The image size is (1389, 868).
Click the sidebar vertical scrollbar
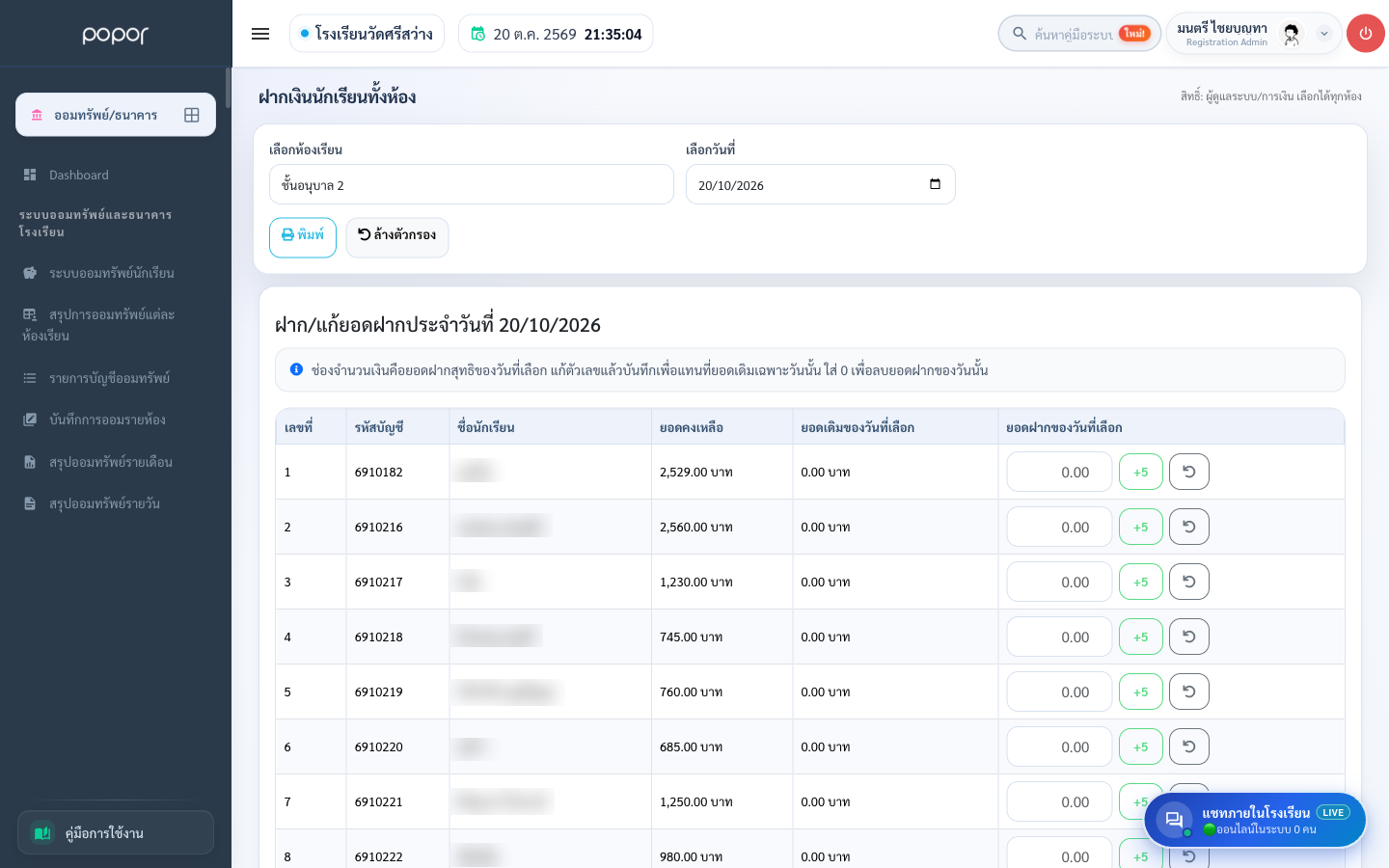[x=229, y=88]
